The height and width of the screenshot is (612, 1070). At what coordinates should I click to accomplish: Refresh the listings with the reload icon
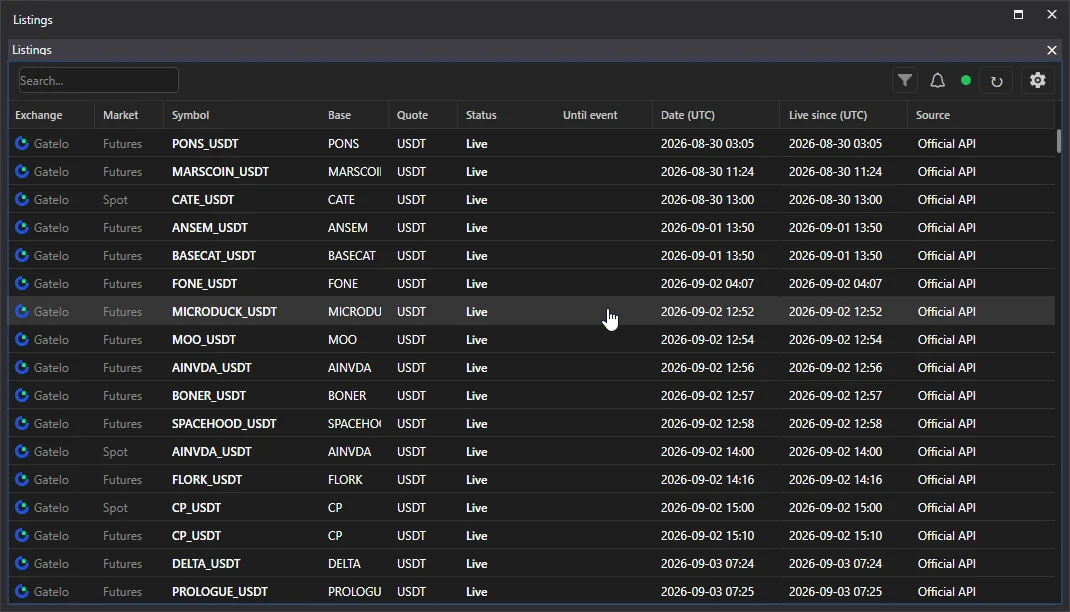pos(996,81)
